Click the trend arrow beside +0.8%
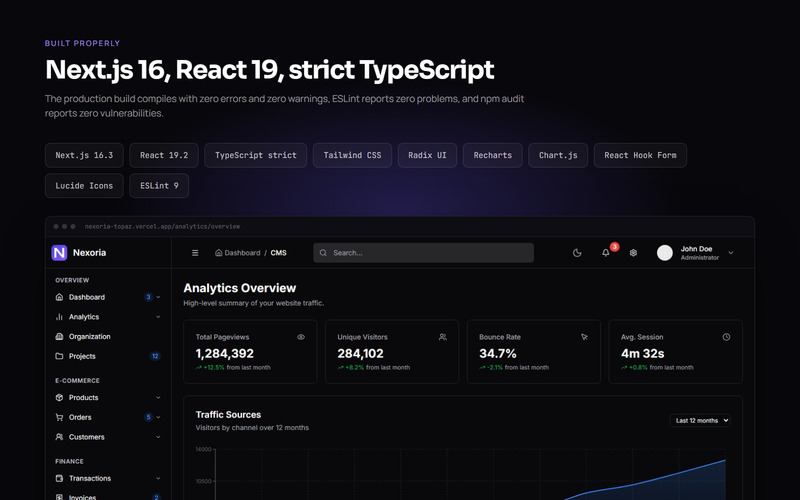Image resolution: width=800 pixels, height=500 pixels. click(x=624, y=367)
